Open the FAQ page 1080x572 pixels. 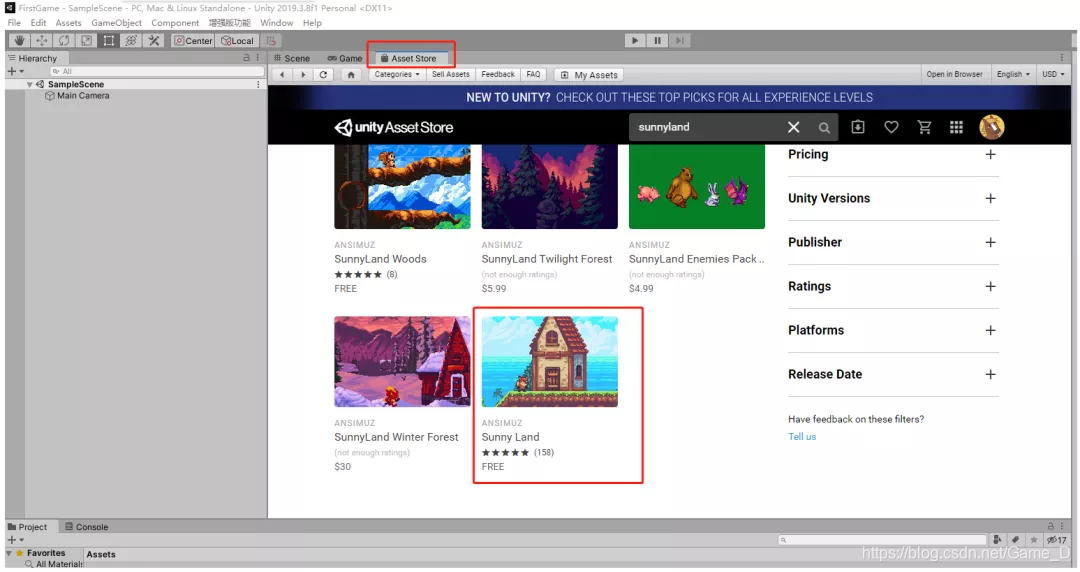[533, 74]
